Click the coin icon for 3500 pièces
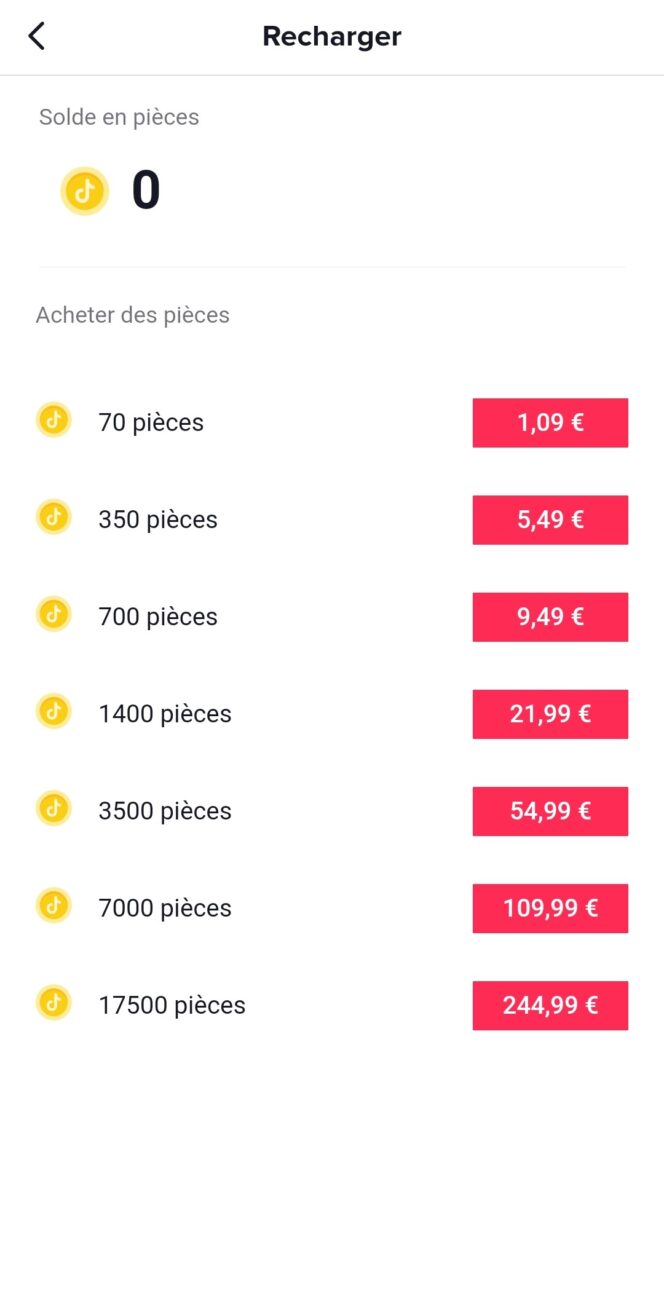This screenshot has width=664, height=1299. pos(54,808)
